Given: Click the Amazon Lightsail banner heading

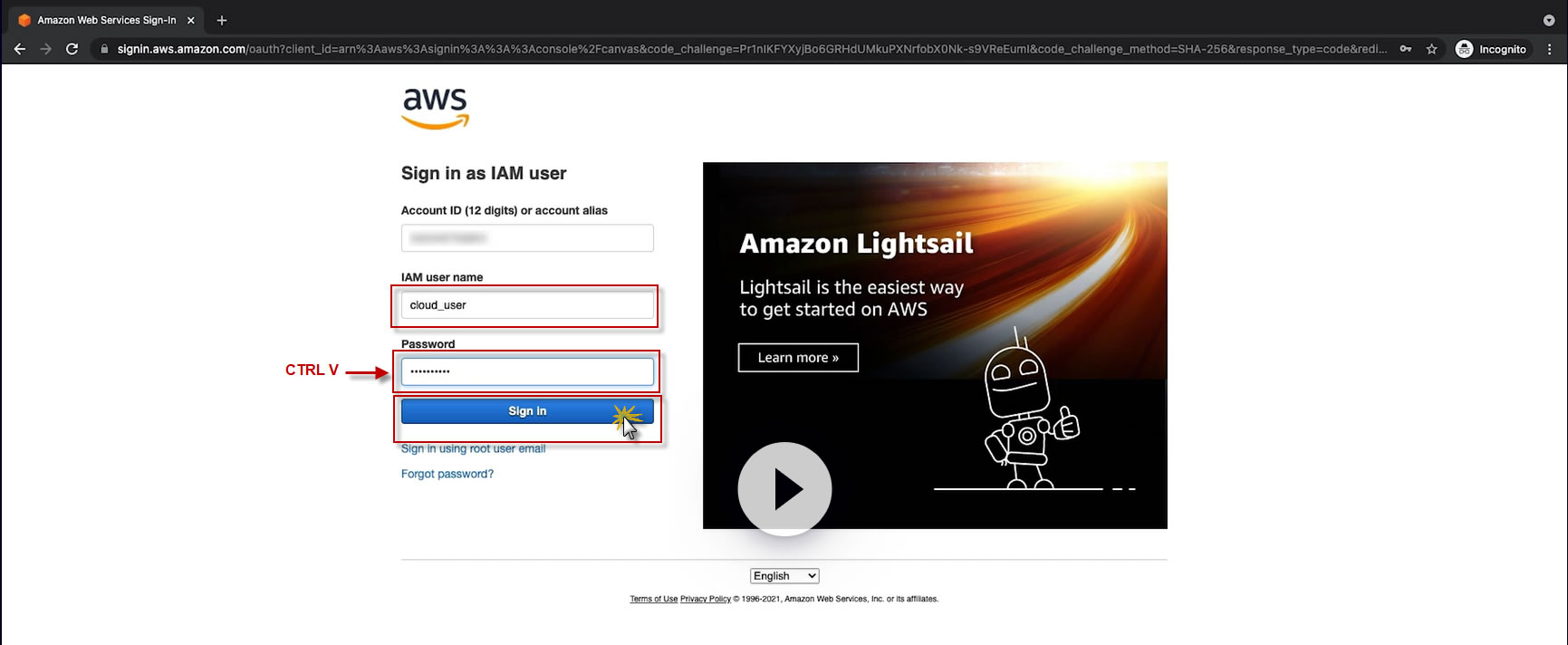Looking at the screenshot, I should click(856, 244).
